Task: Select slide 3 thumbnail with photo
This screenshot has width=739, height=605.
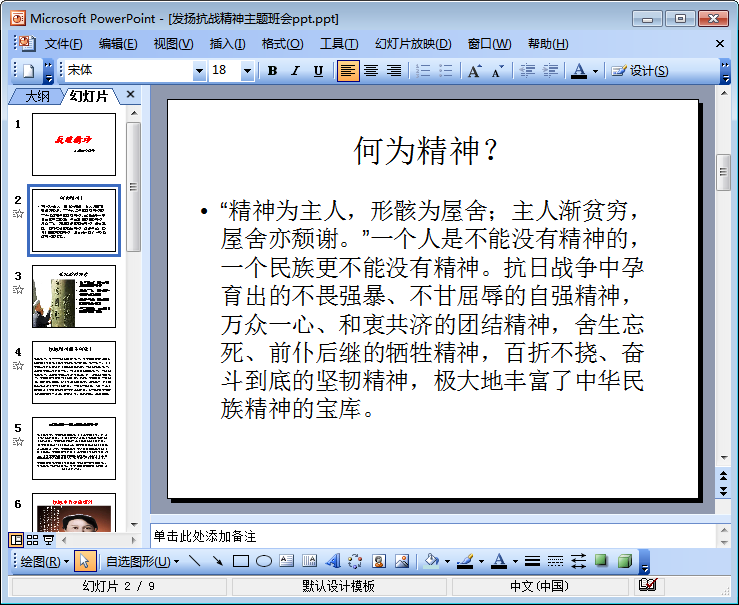Action: coord(74,296)
